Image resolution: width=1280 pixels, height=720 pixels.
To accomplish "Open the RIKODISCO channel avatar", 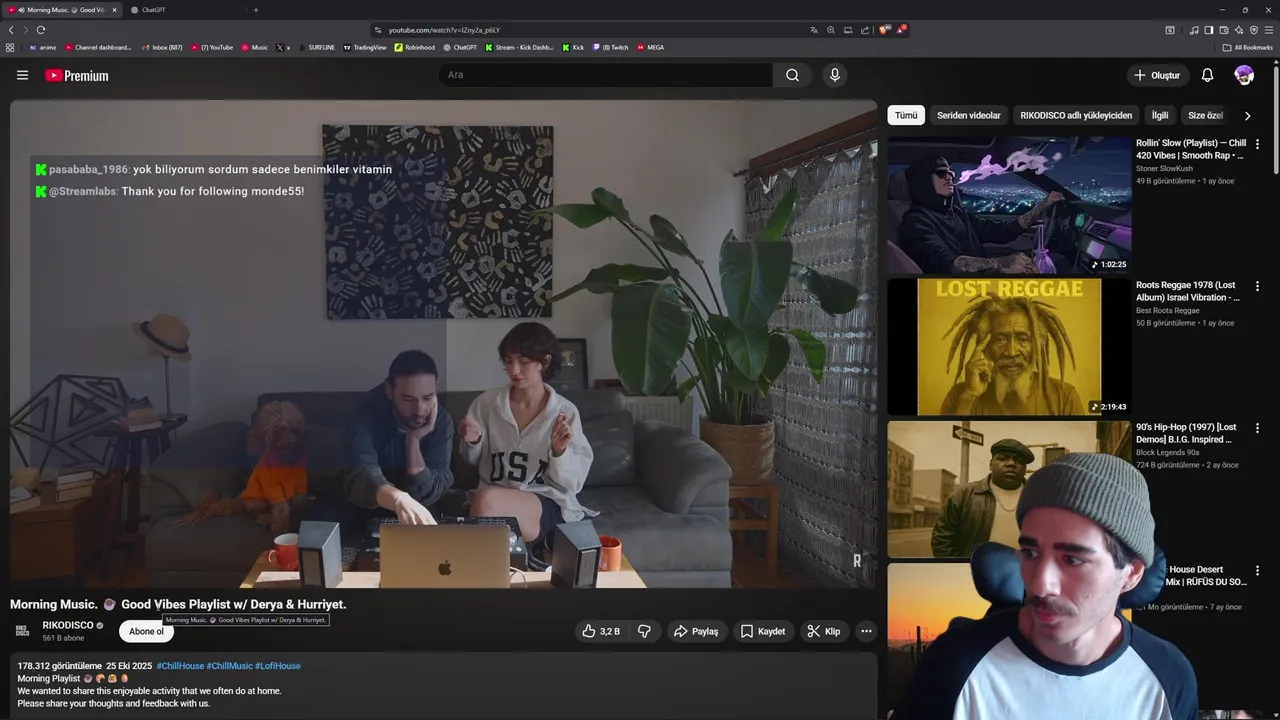I will coord(22,631).
